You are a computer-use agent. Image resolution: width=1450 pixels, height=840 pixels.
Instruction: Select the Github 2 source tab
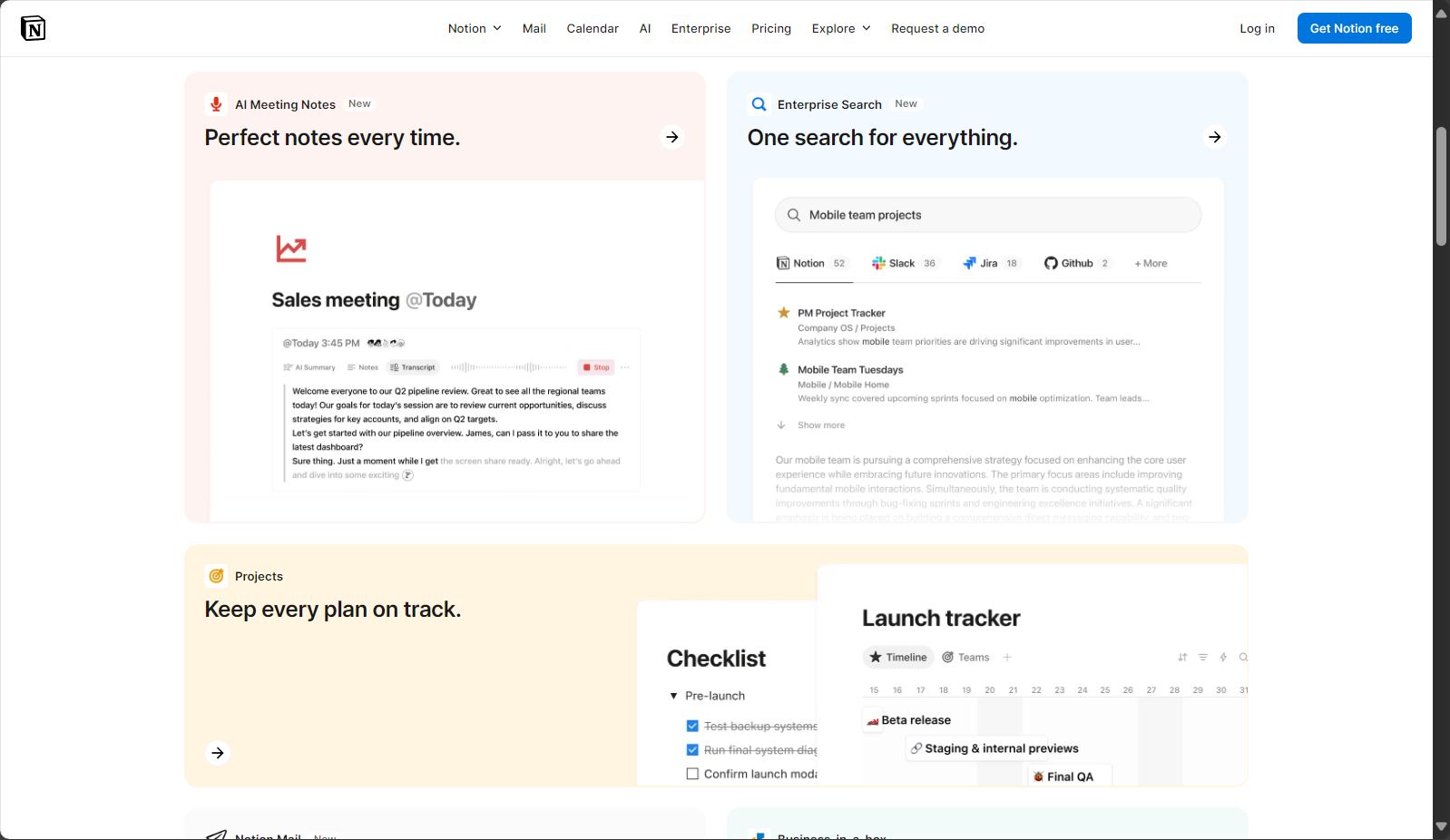click(1077, 263)
